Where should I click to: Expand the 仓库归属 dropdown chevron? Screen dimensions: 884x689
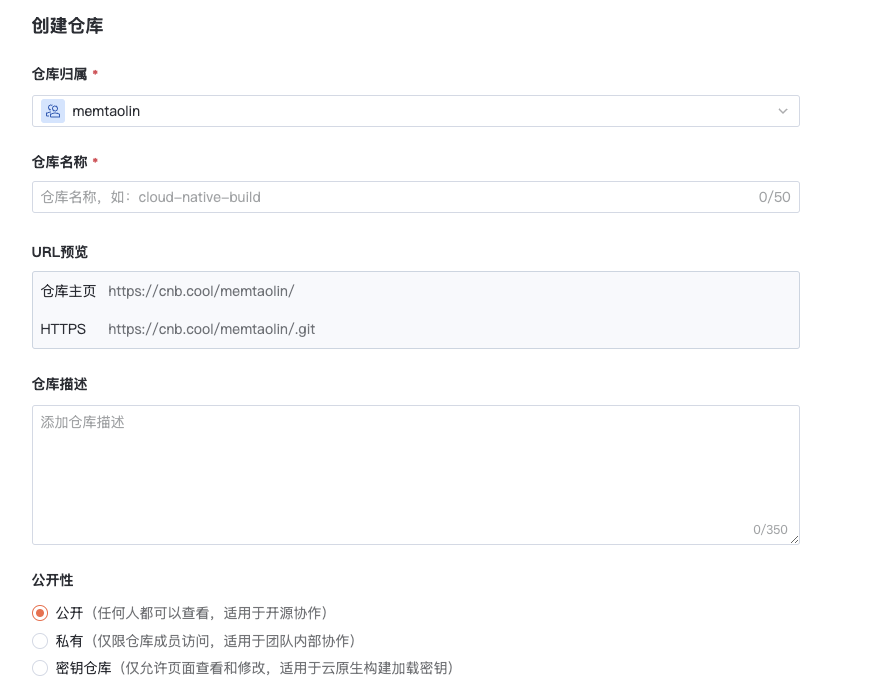[782, 111]
